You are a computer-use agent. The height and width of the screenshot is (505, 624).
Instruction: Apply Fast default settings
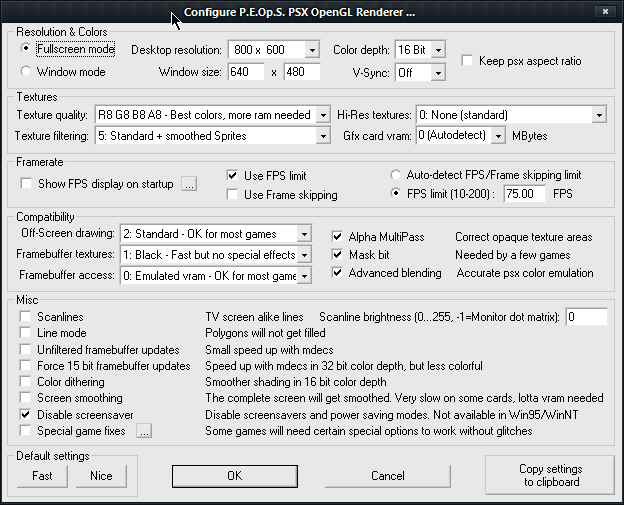[x=42, y=476]
